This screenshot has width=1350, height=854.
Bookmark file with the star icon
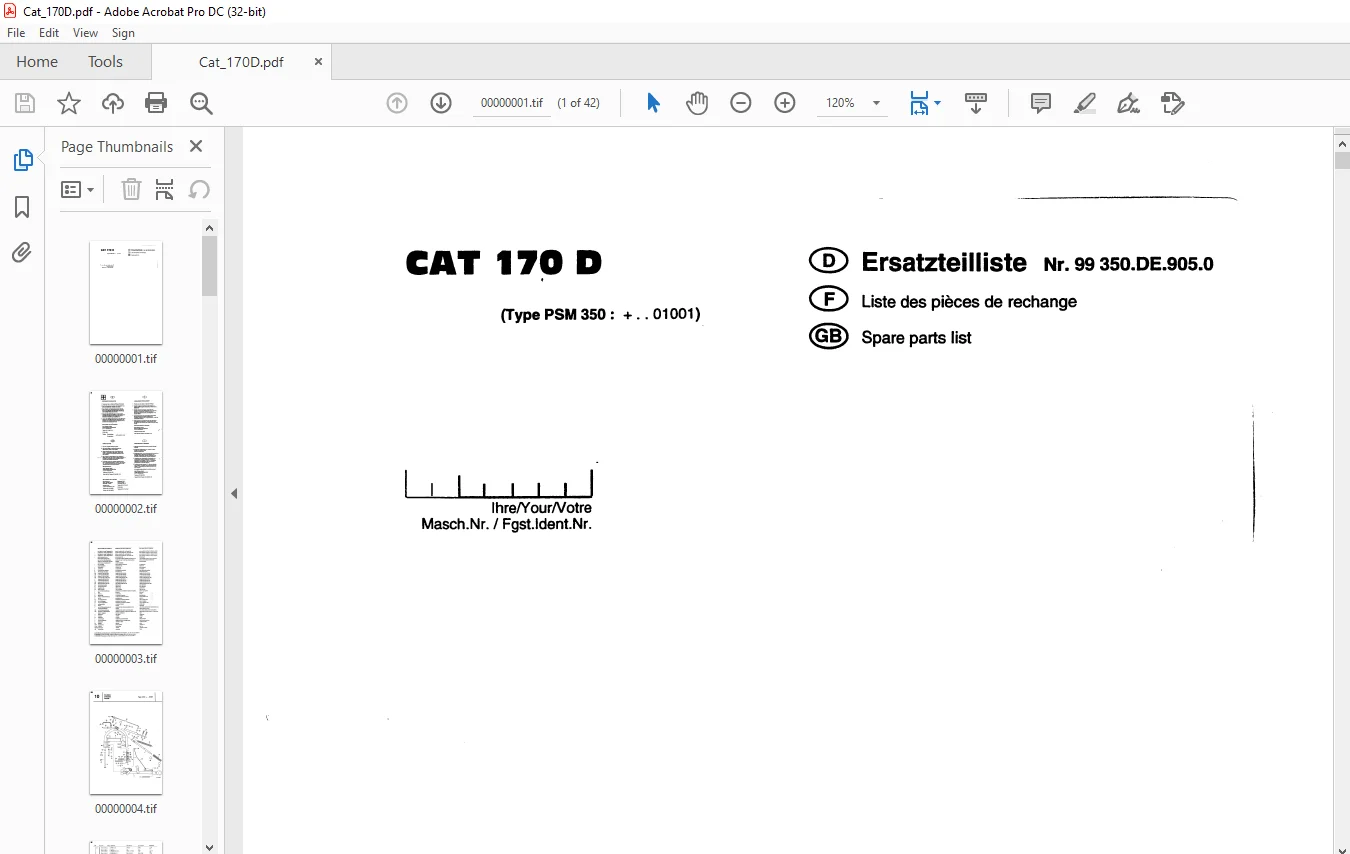pos(69,103)
